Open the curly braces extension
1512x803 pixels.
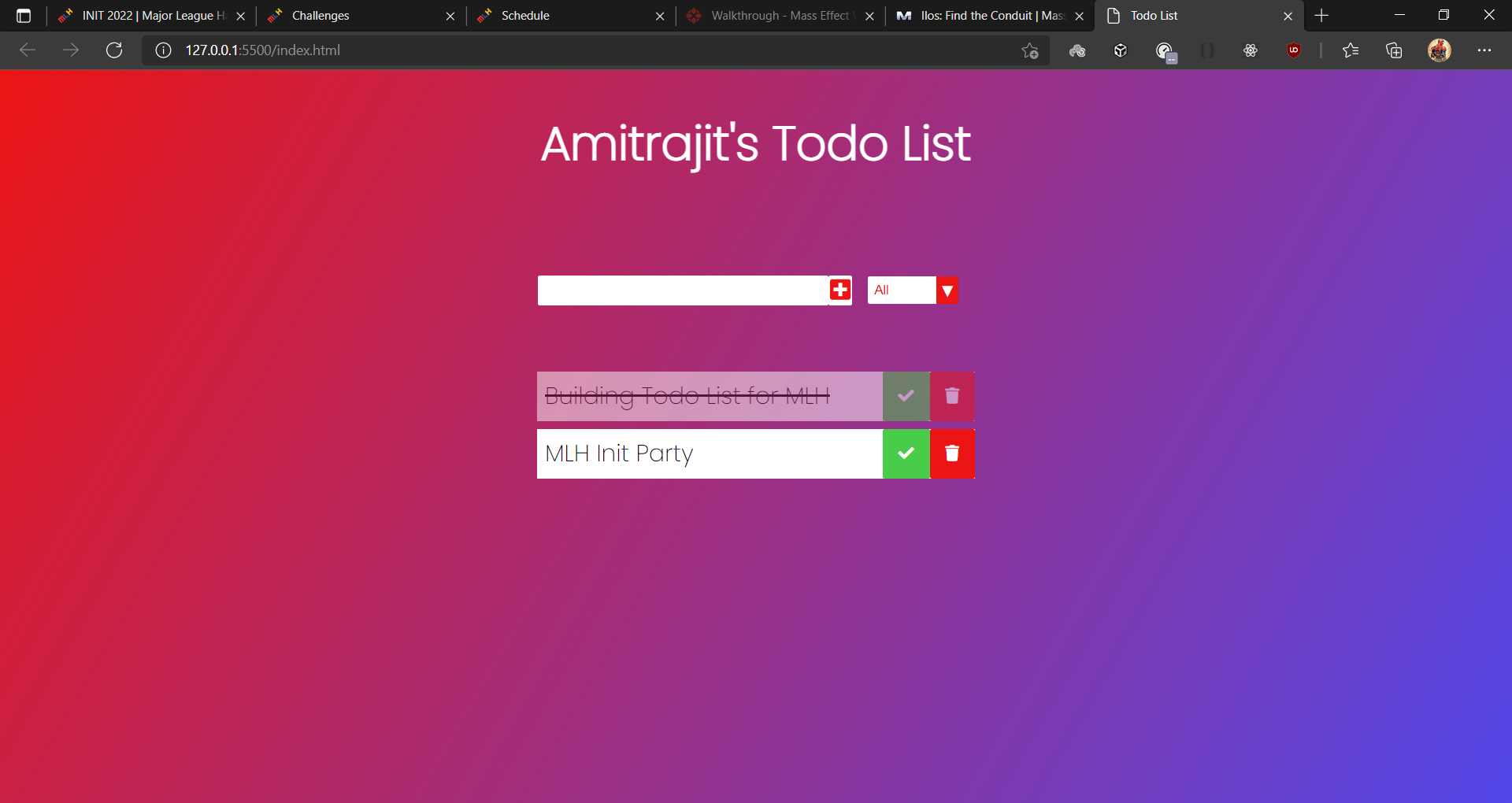pyautogui.click(x=1207, y=50)
